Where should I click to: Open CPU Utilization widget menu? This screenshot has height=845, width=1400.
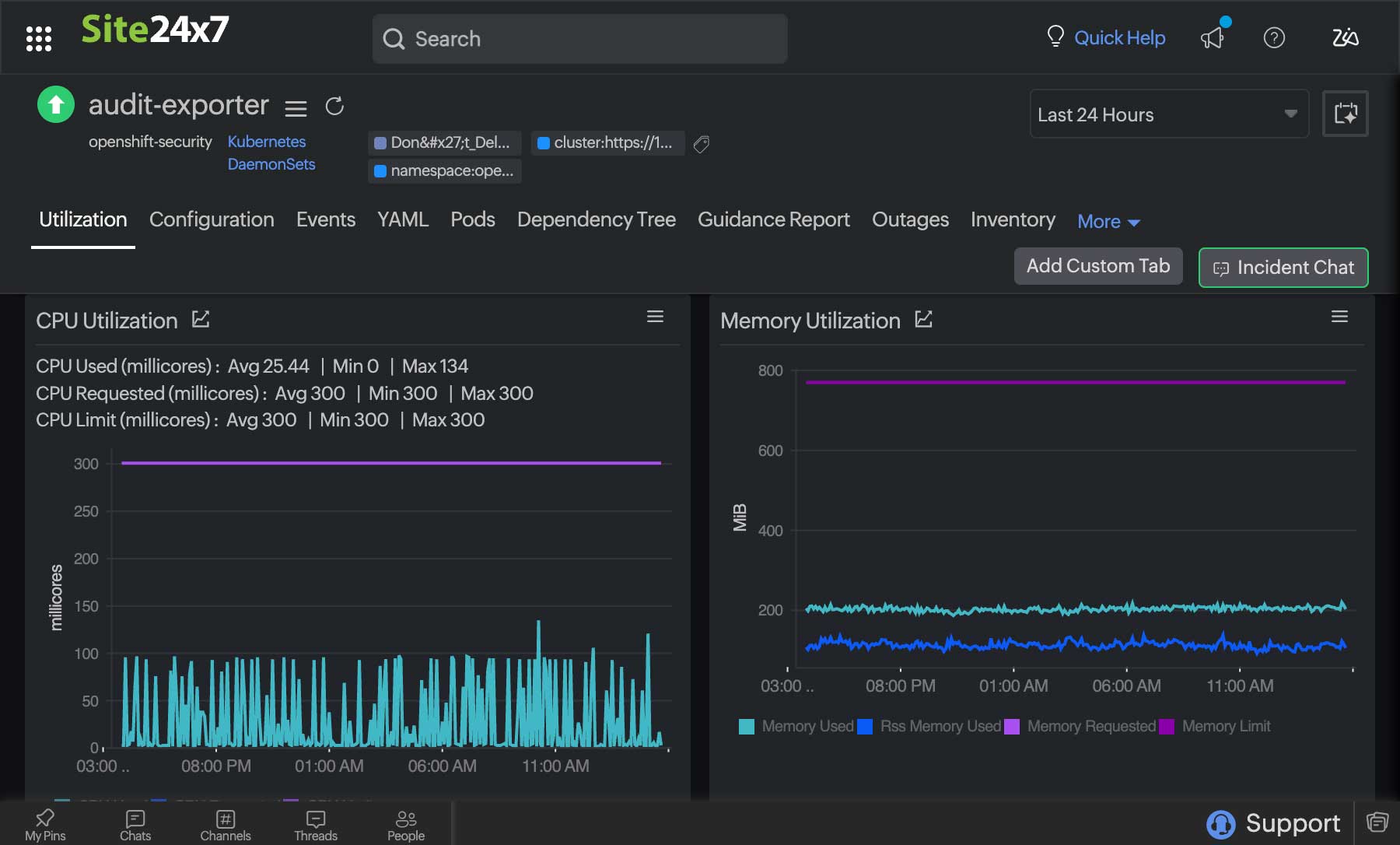pos(656,317)
